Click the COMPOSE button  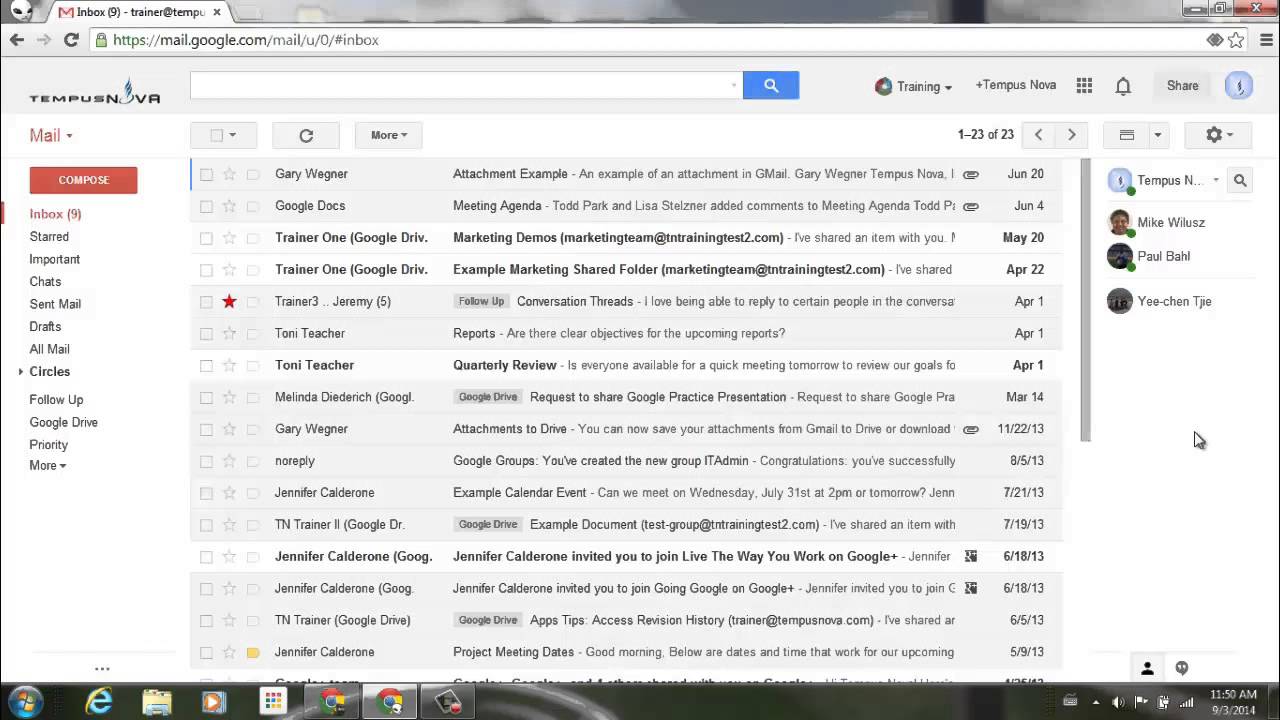tap(83, 180)
